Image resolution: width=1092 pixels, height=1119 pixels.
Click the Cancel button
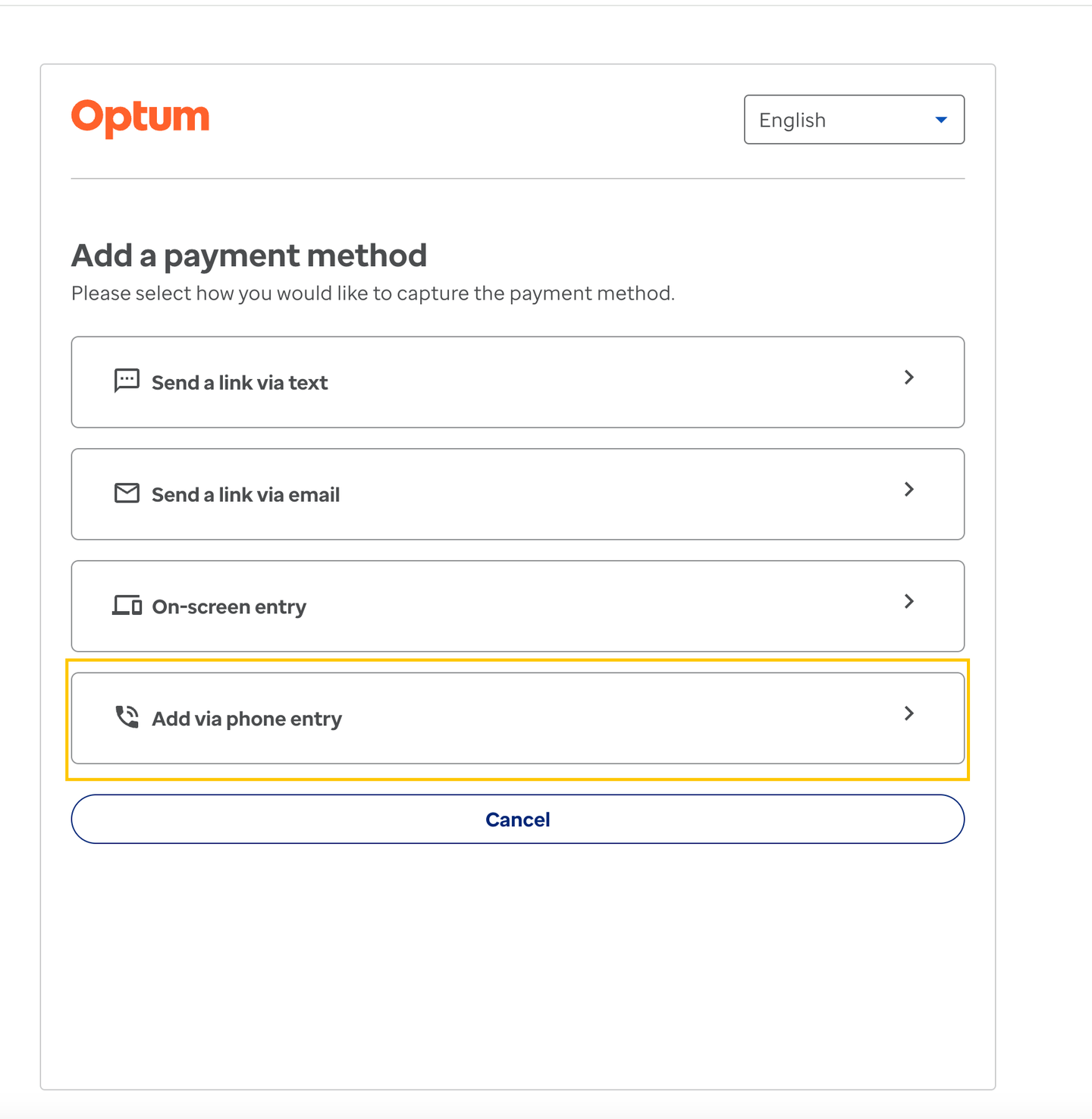click(518, 819)
